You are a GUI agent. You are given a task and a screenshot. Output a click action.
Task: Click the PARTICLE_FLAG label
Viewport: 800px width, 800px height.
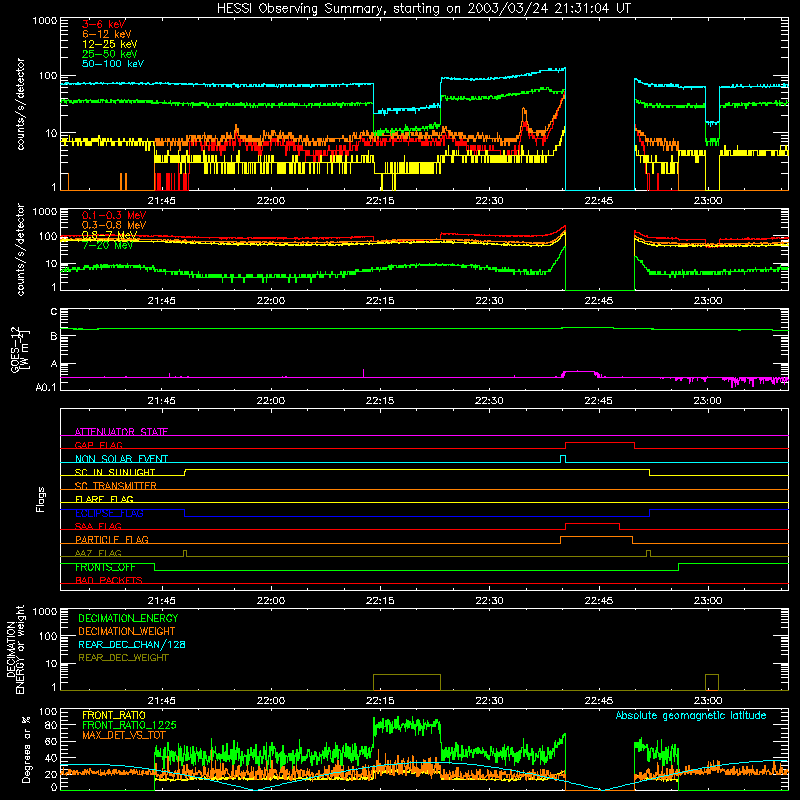coord(112,539)
